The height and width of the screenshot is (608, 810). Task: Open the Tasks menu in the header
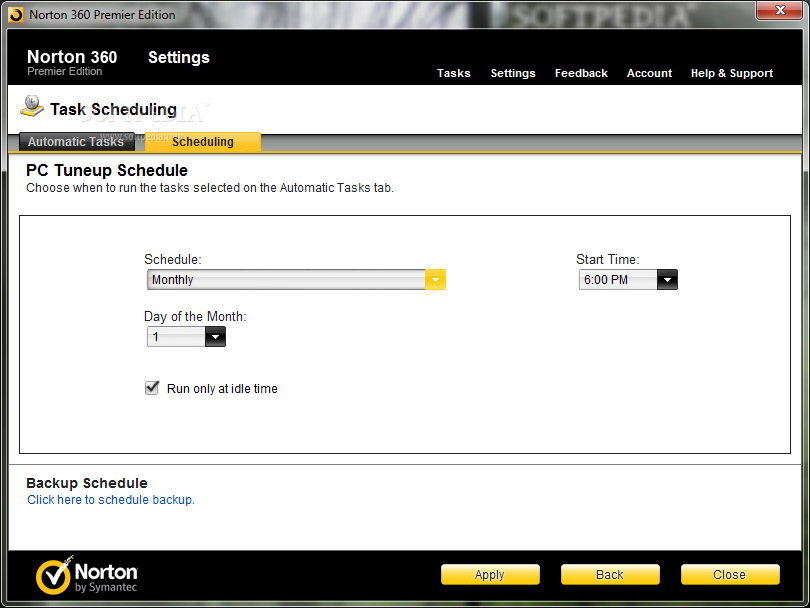[x=454, y=73]
